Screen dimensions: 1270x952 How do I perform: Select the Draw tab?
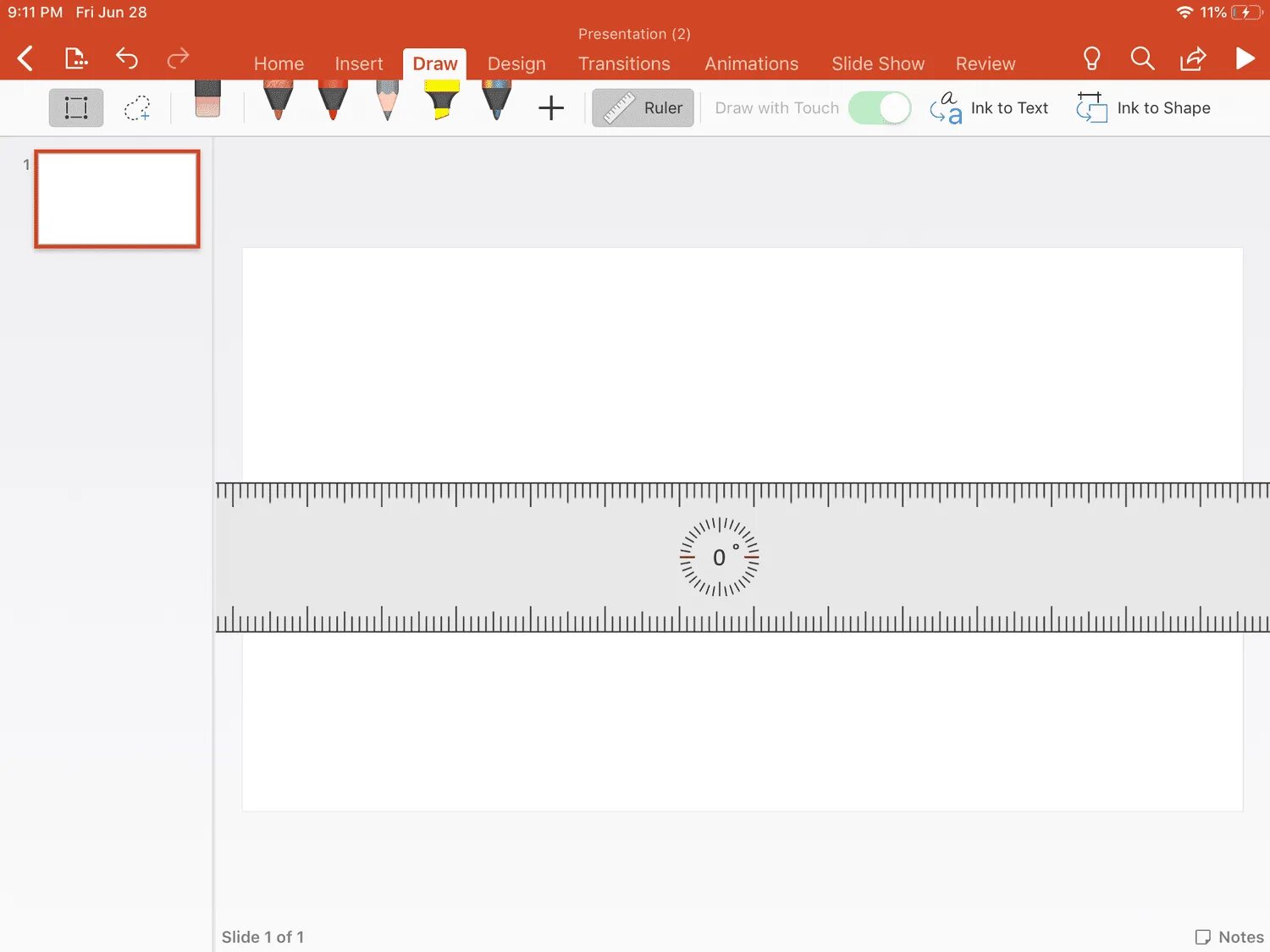pyautogui.click(x=435, y=64)
